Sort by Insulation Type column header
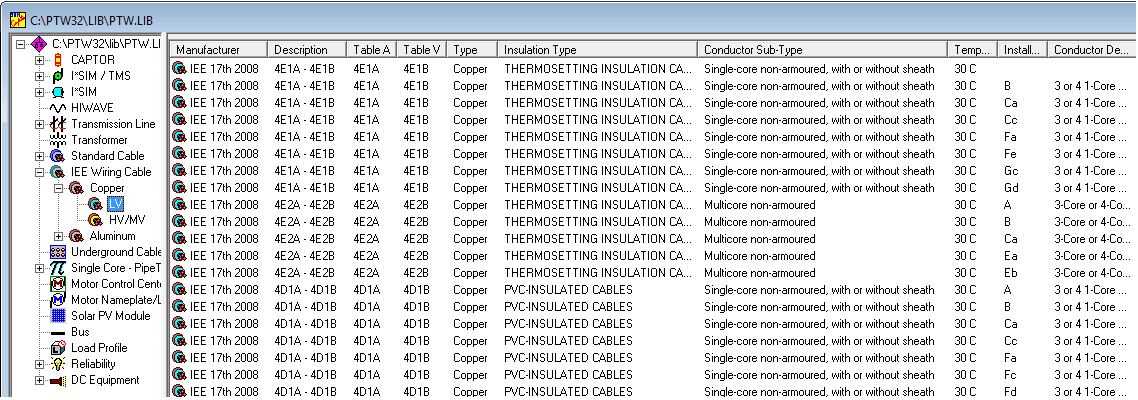Viewport: 1138px width, 400px height. point(598,49)
